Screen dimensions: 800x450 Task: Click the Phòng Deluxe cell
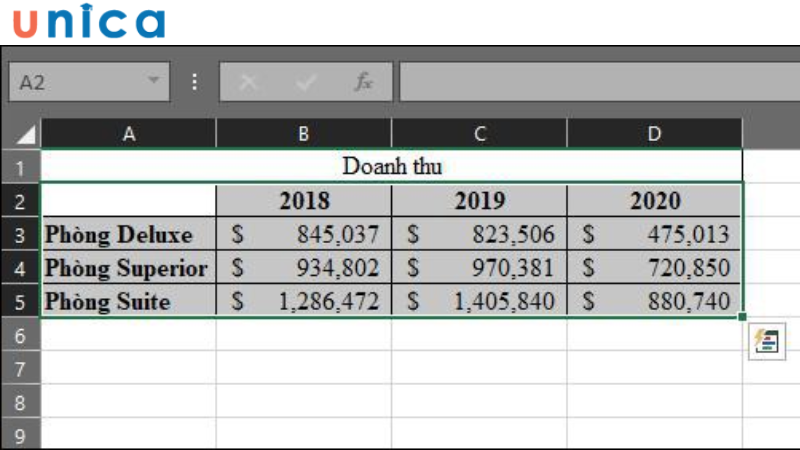tap(129, 234)
